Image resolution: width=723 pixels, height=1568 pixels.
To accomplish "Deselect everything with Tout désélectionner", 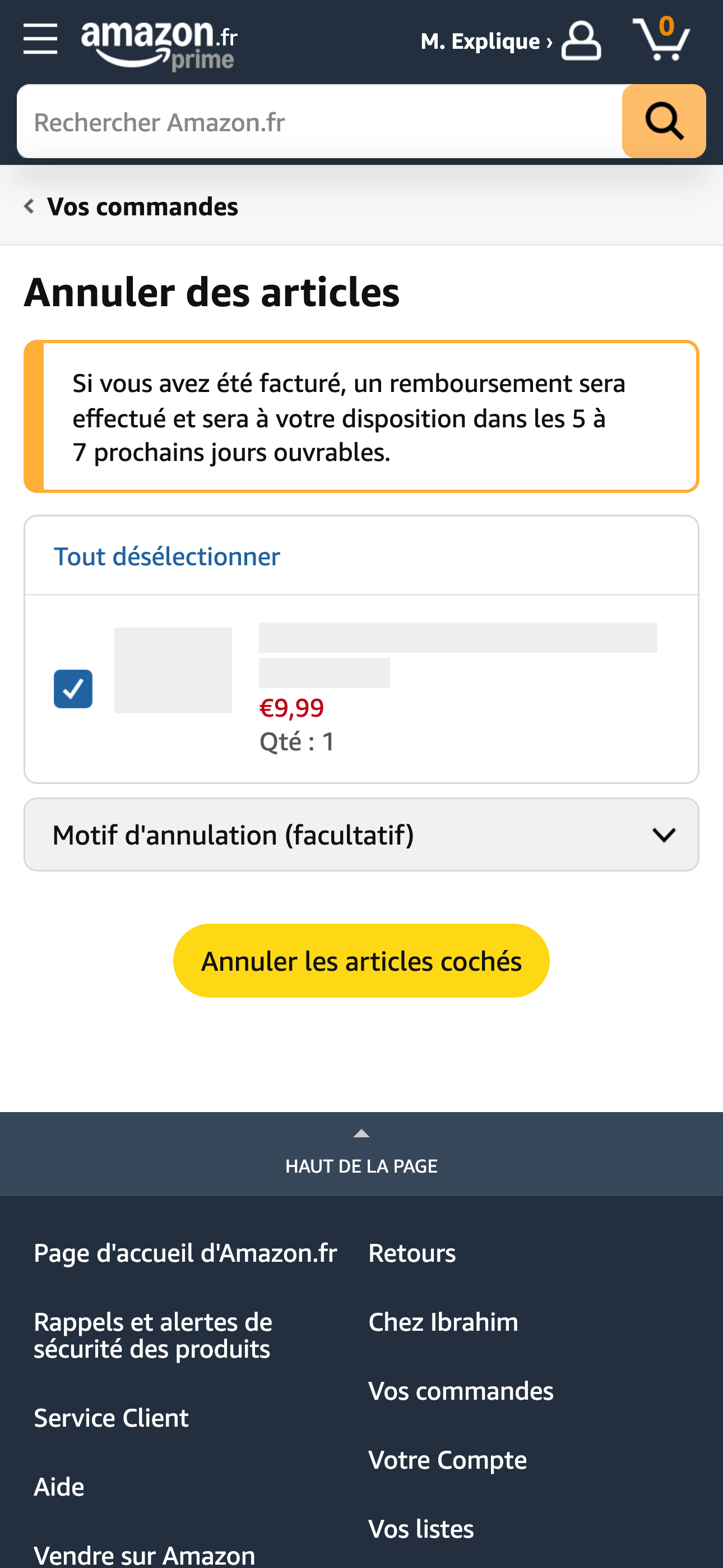I will tap(168, 556).
